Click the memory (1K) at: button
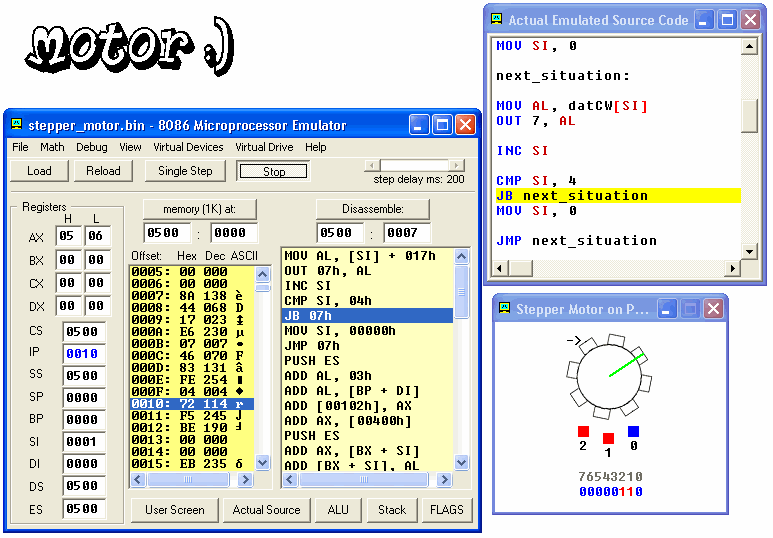Screen dimensions: 773x538 (x=200, y=209)
